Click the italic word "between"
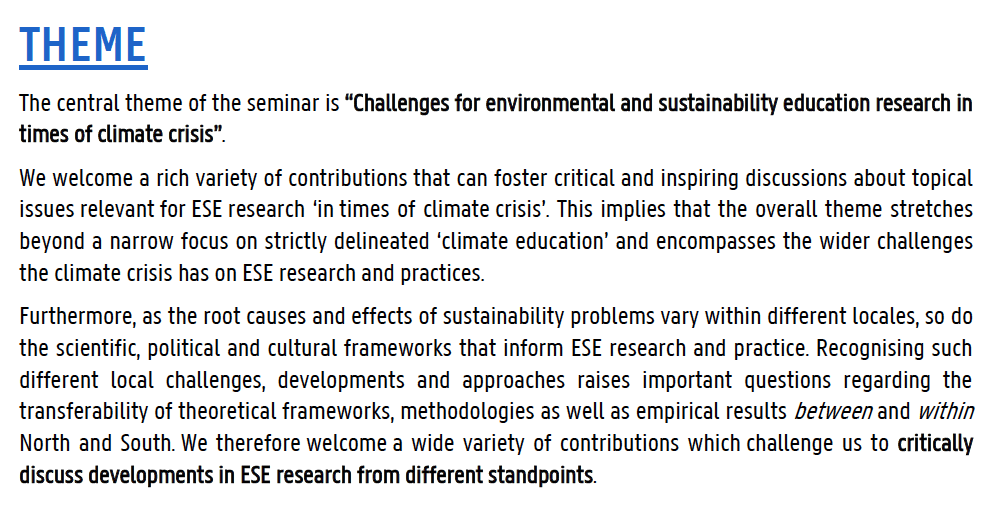1006x506 pixels. click(848, 412)
